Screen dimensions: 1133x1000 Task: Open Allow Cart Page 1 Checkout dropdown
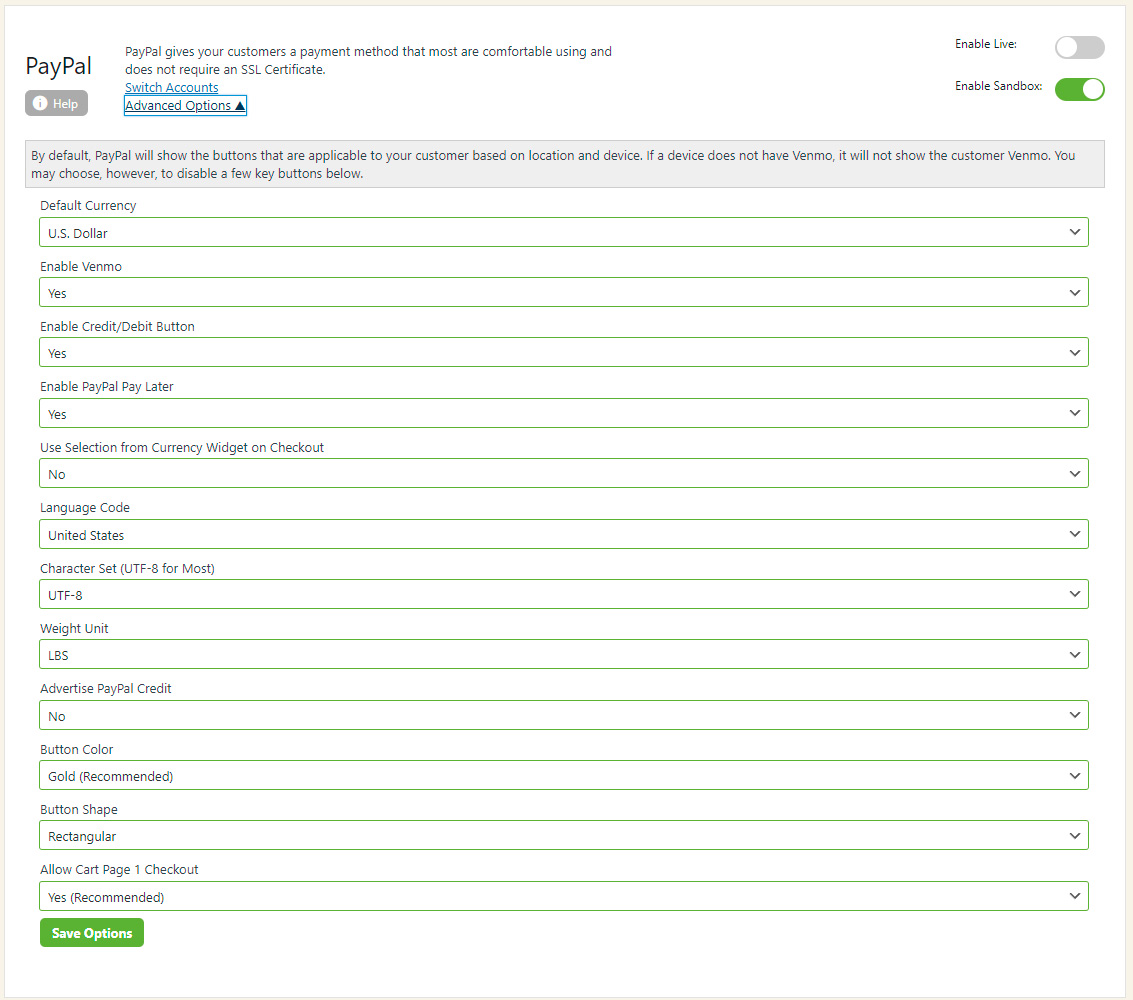[x=564, y=897]
